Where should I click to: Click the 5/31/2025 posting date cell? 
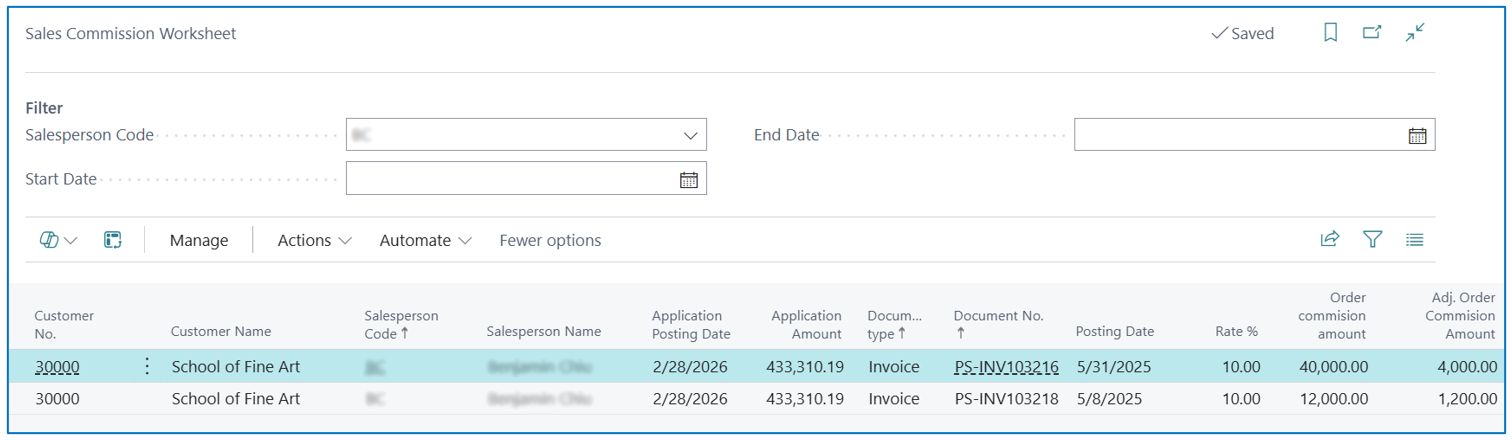point(1113,367)
